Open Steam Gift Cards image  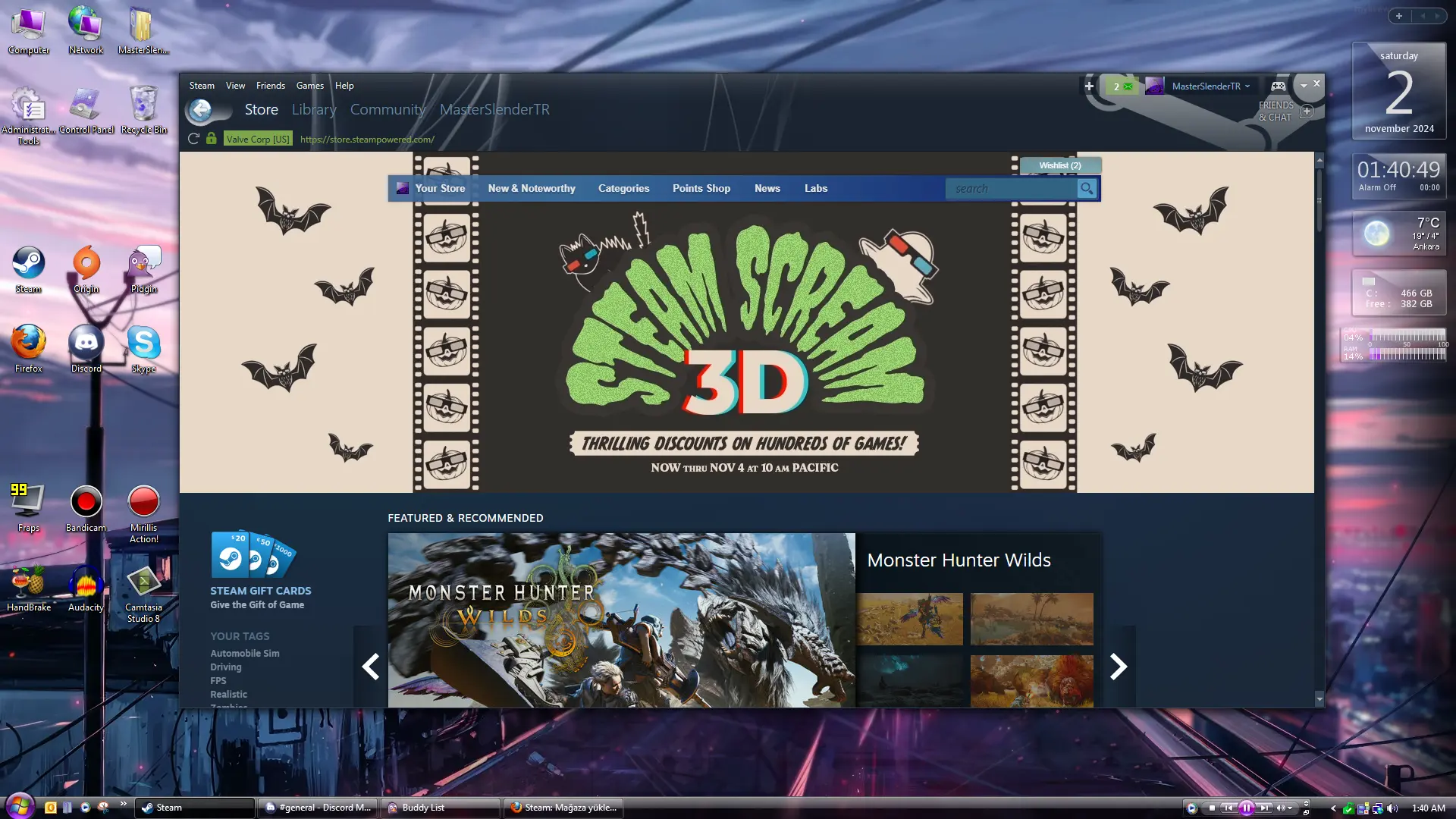tap(253, 554)
